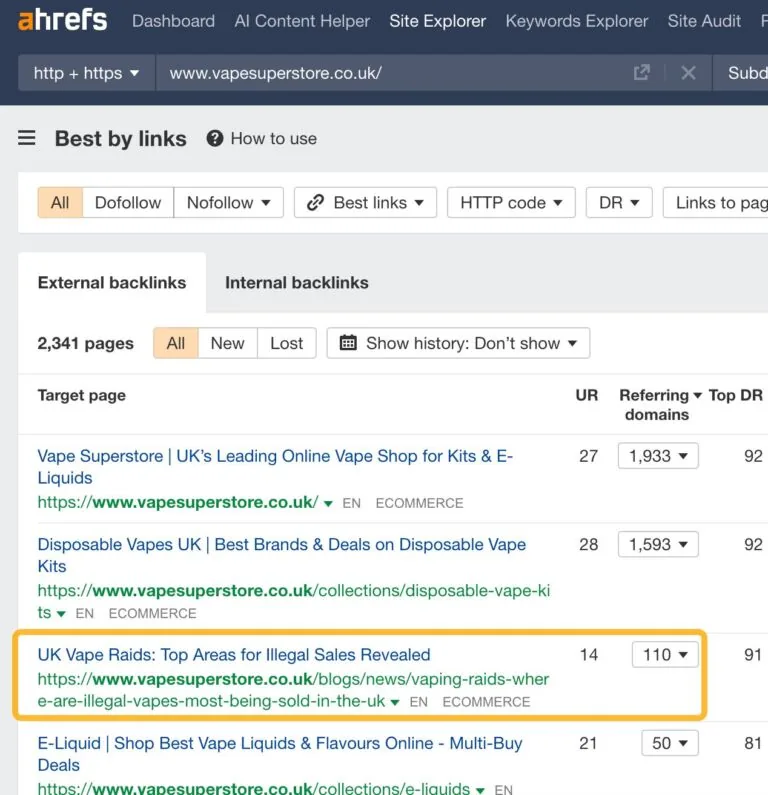Click the UR column header
Viewport: 768px width, 795px height.
[x=587, y=395]
